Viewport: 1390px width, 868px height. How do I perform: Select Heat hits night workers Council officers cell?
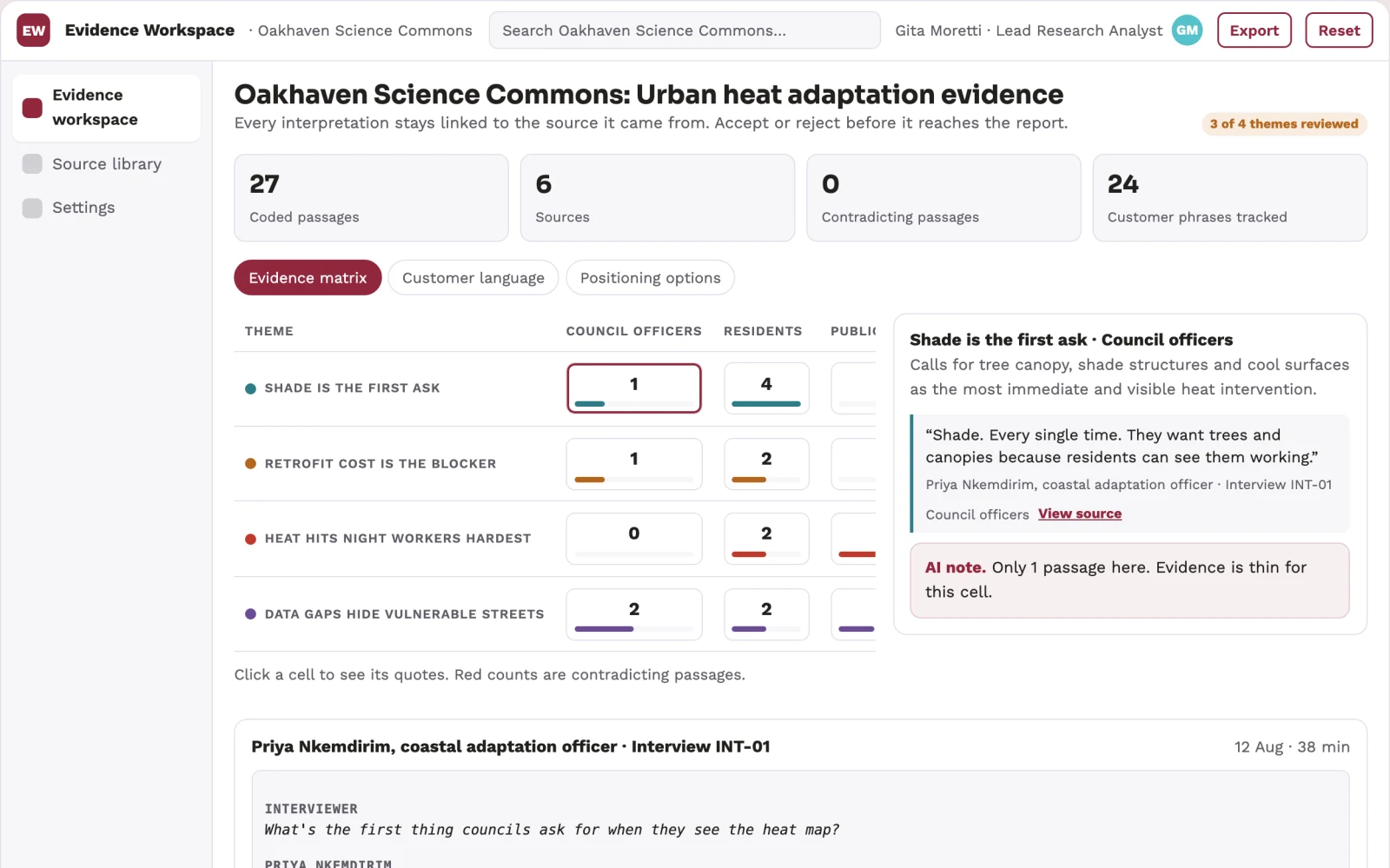pyautogui.click(x=634, y=539)
